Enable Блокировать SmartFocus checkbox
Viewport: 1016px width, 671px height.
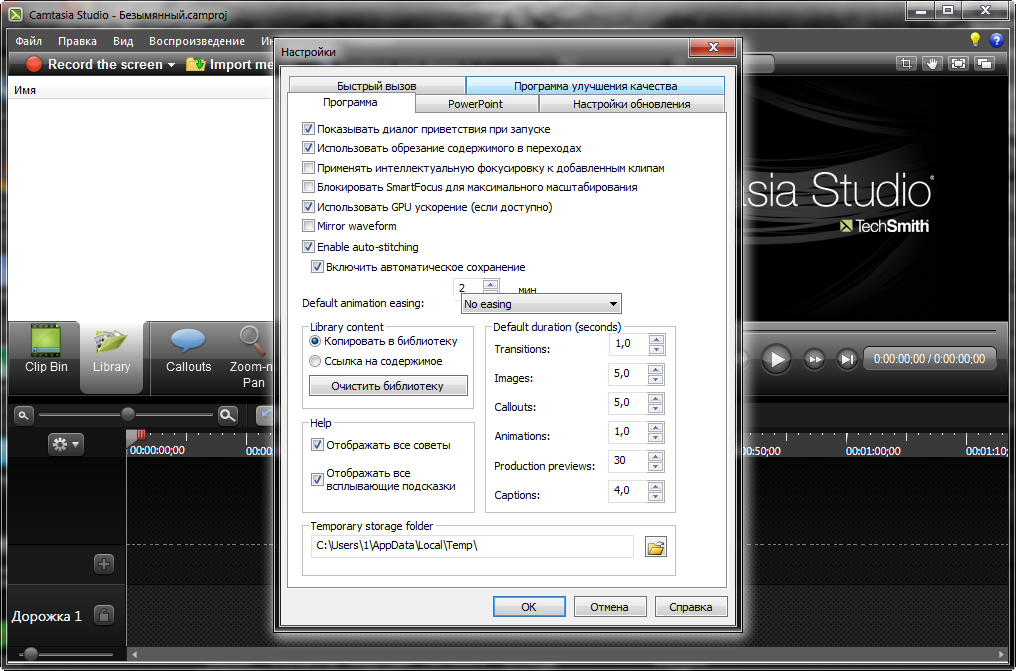308,187
